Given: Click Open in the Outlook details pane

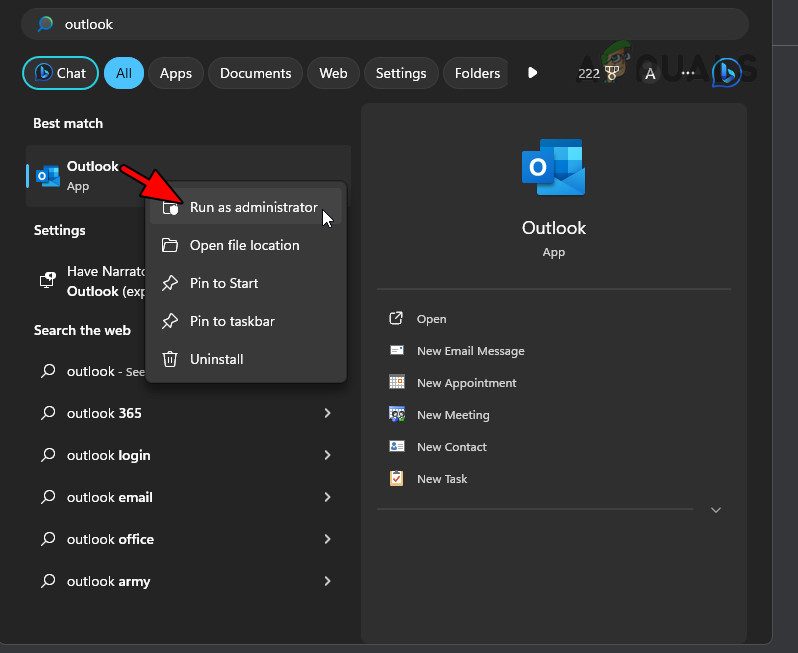Looking at the screenshot, I should [x=431, y=319].
